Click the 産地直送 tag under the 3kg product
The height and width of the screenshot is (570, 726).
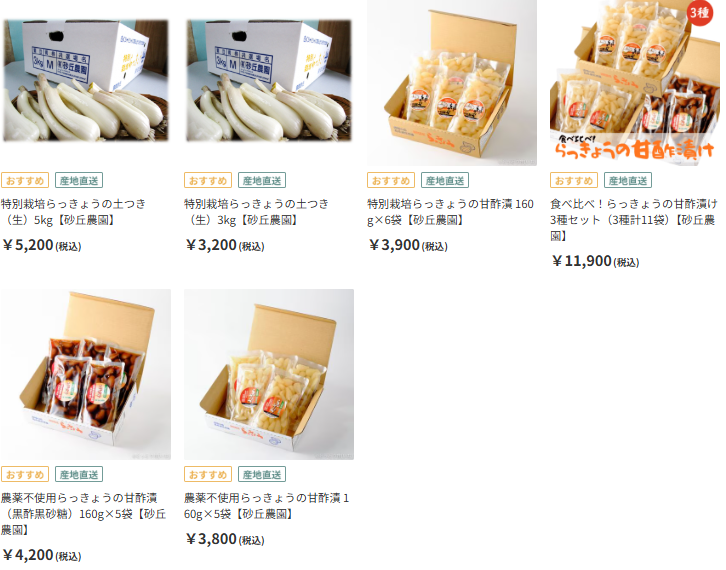pyautogui.click(x=262, y=180)
